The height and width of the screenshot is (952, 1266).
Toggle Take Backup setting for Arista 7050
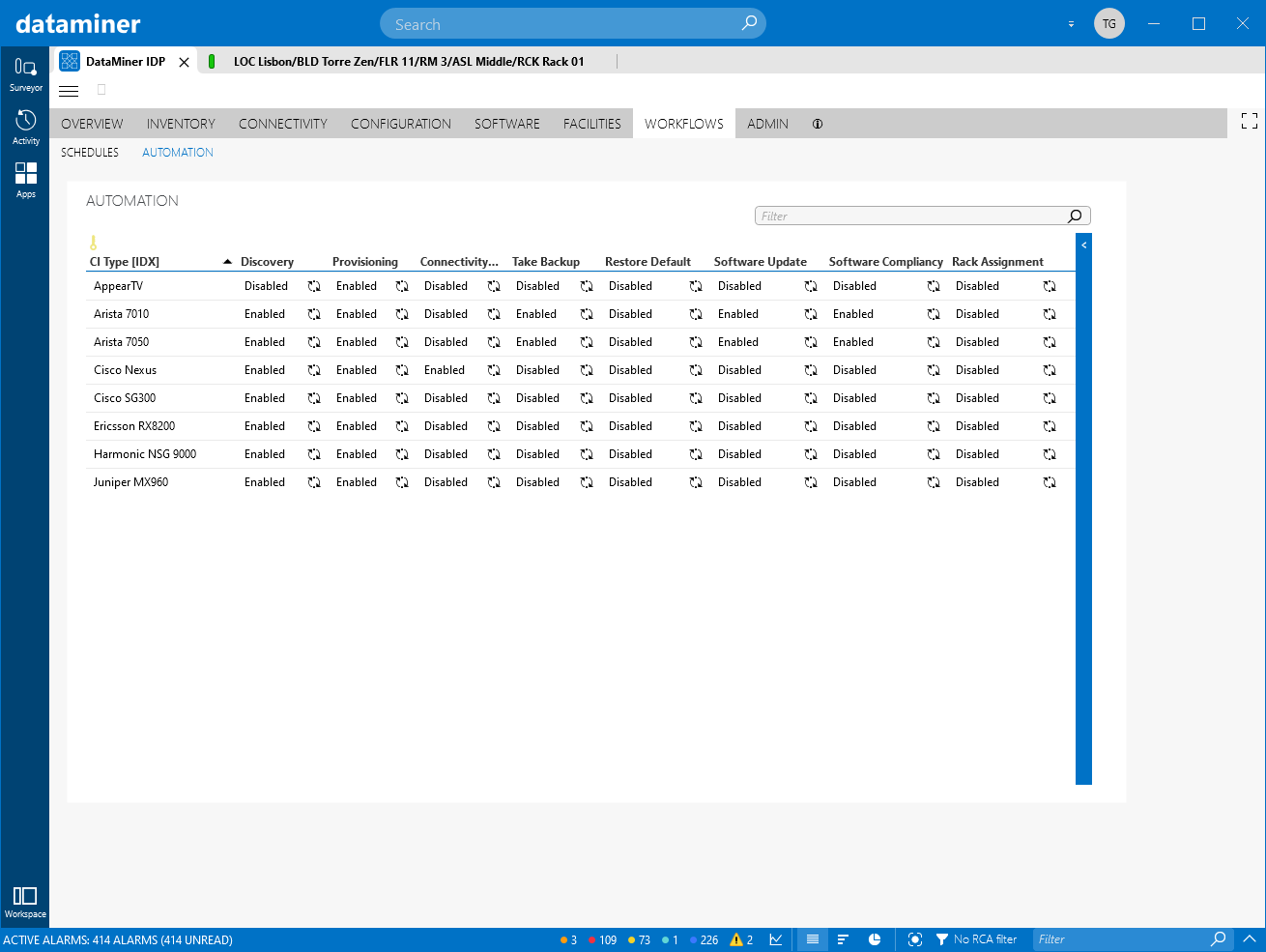click(x=587, y=342)
